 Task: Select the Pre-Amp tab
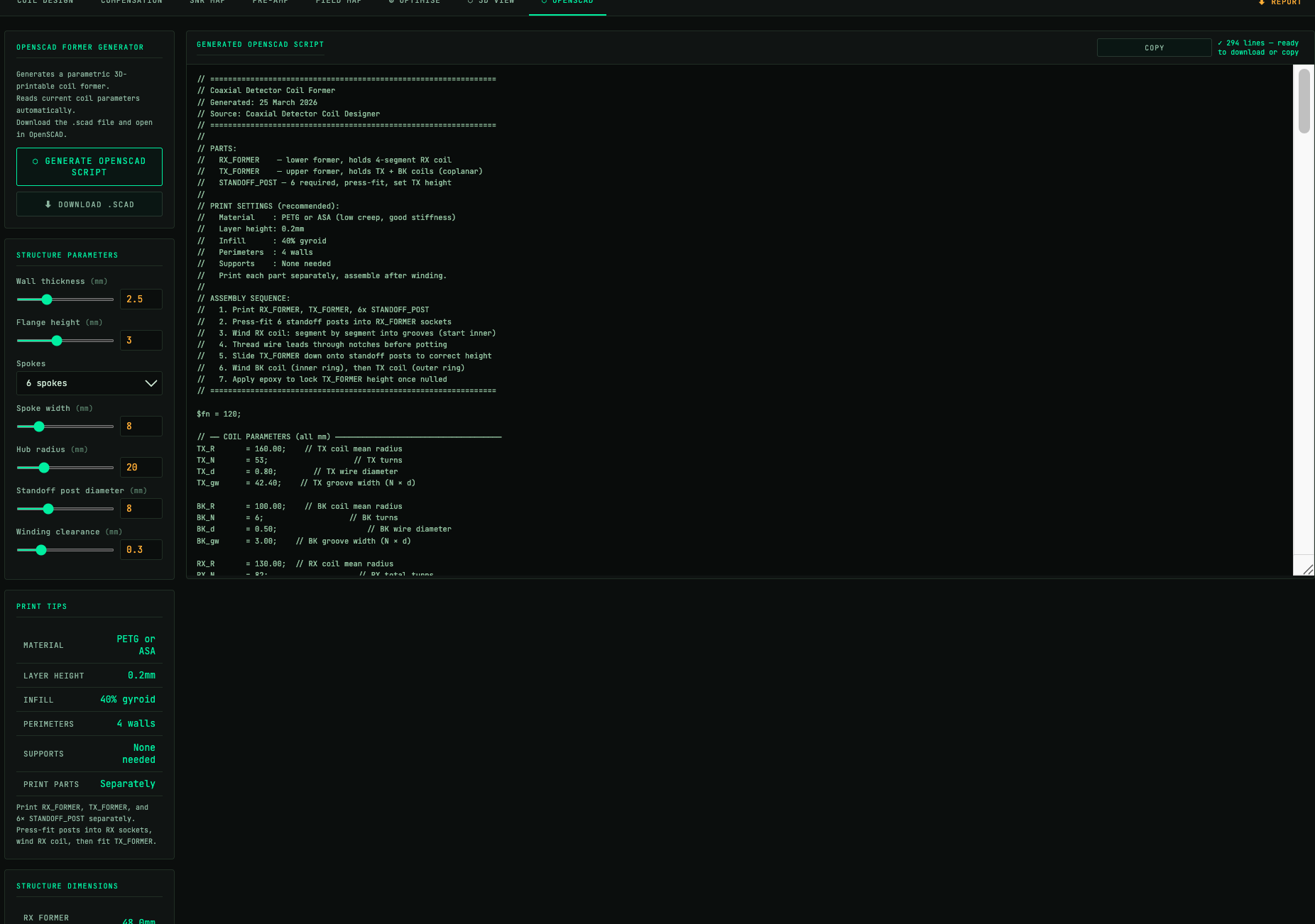point(270,3)
